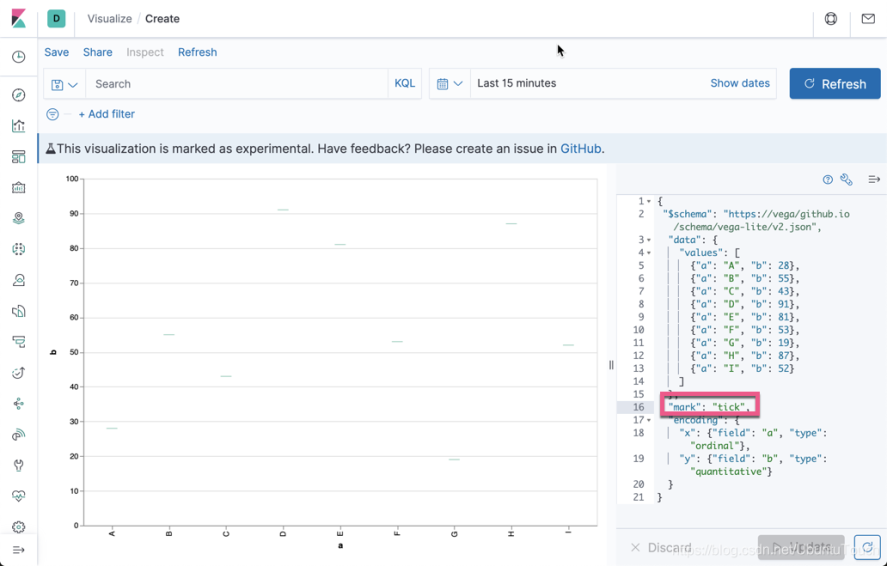Image resolution: width=887 pixels, height=566 pixels.
Task: Expand the left navigation sidebar
Action: point(18,550)
